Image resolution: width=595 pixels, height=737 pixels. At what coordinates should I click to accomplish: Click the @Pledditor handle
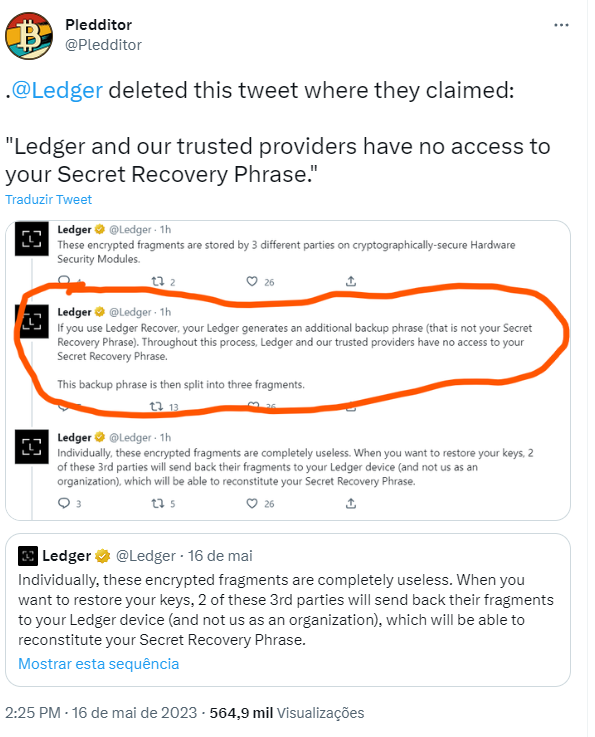point(103,45)
